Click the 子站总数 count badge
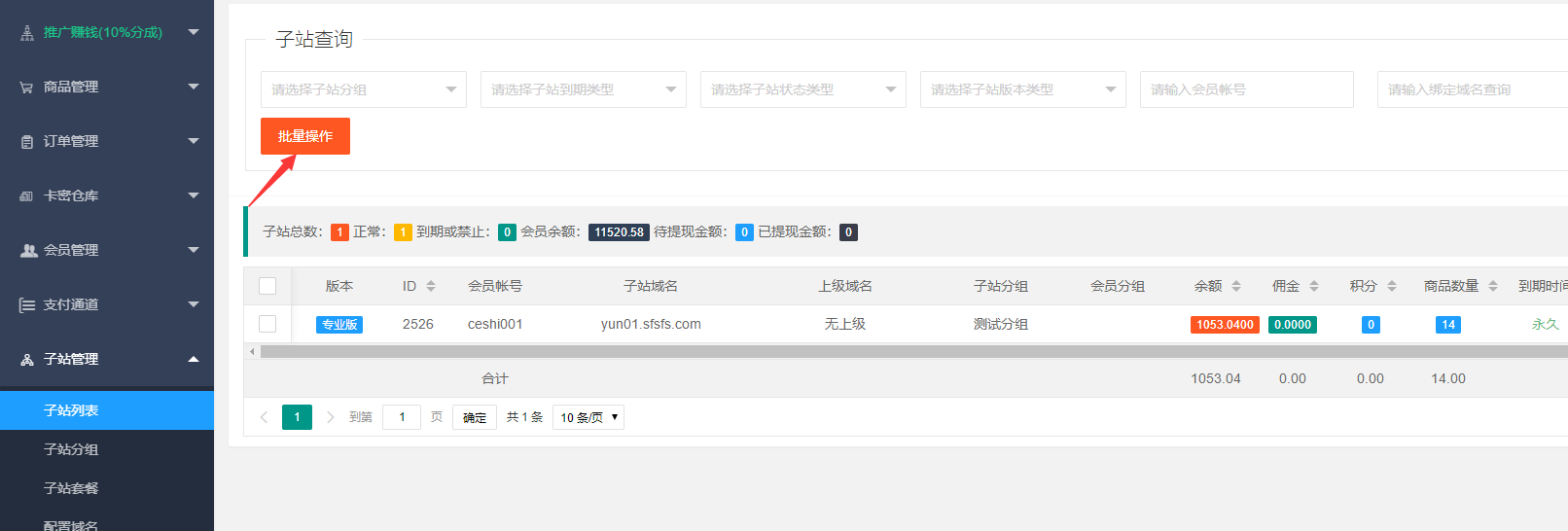 [x=339, y=232]
